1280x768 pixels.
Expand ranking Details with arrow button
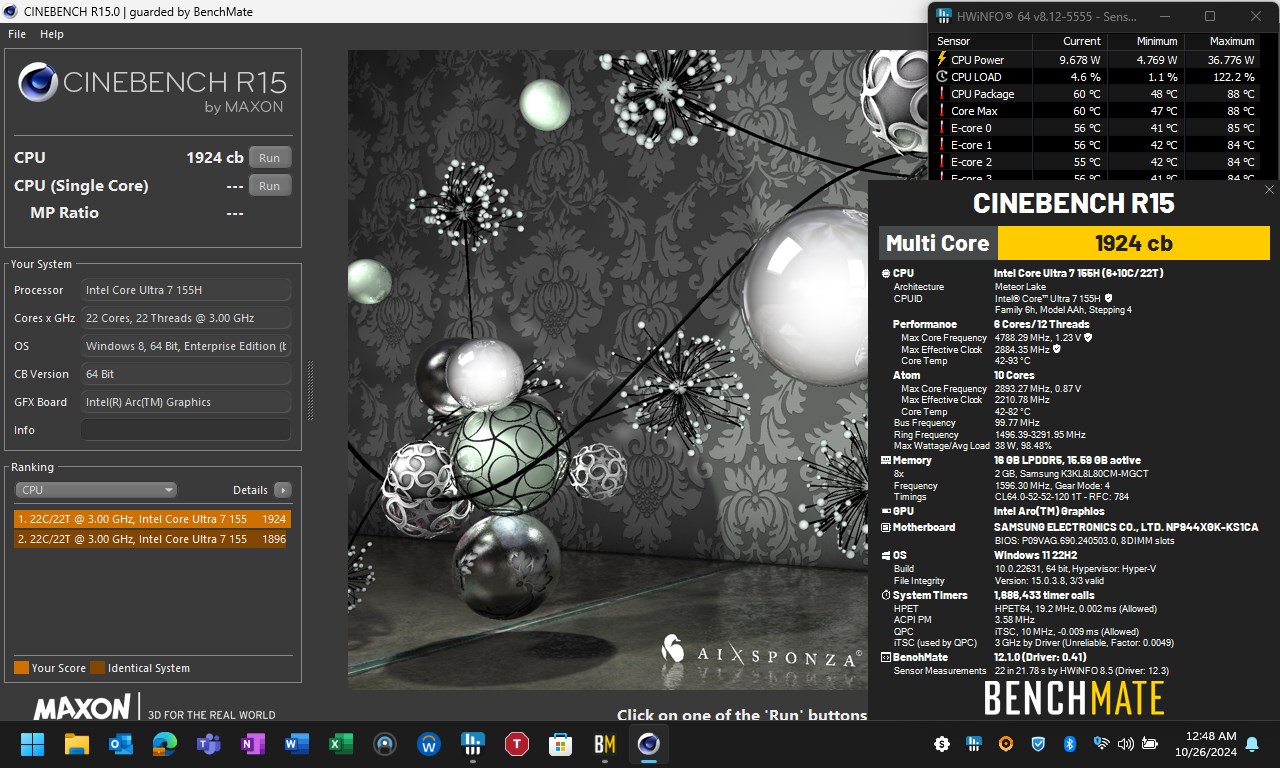(x=283, y=490)
